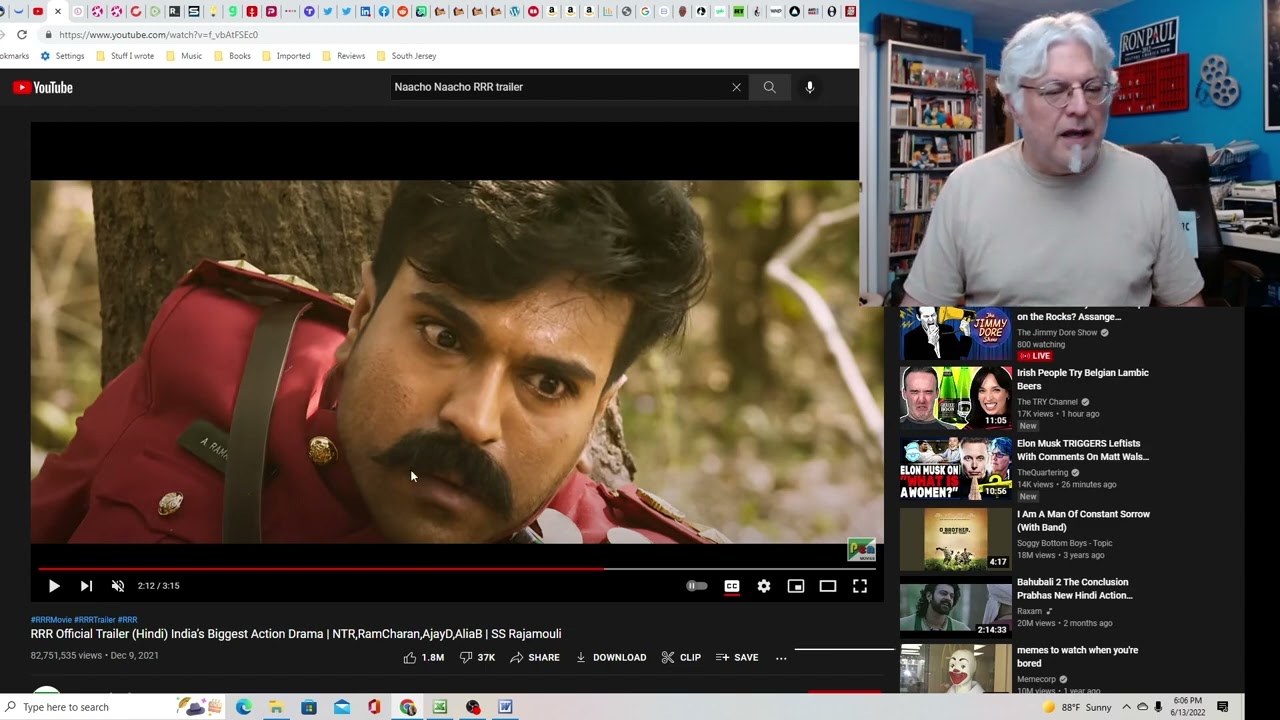
Task: Open the Constant Sorrow video thumbnail
Action: click(956, 538)
